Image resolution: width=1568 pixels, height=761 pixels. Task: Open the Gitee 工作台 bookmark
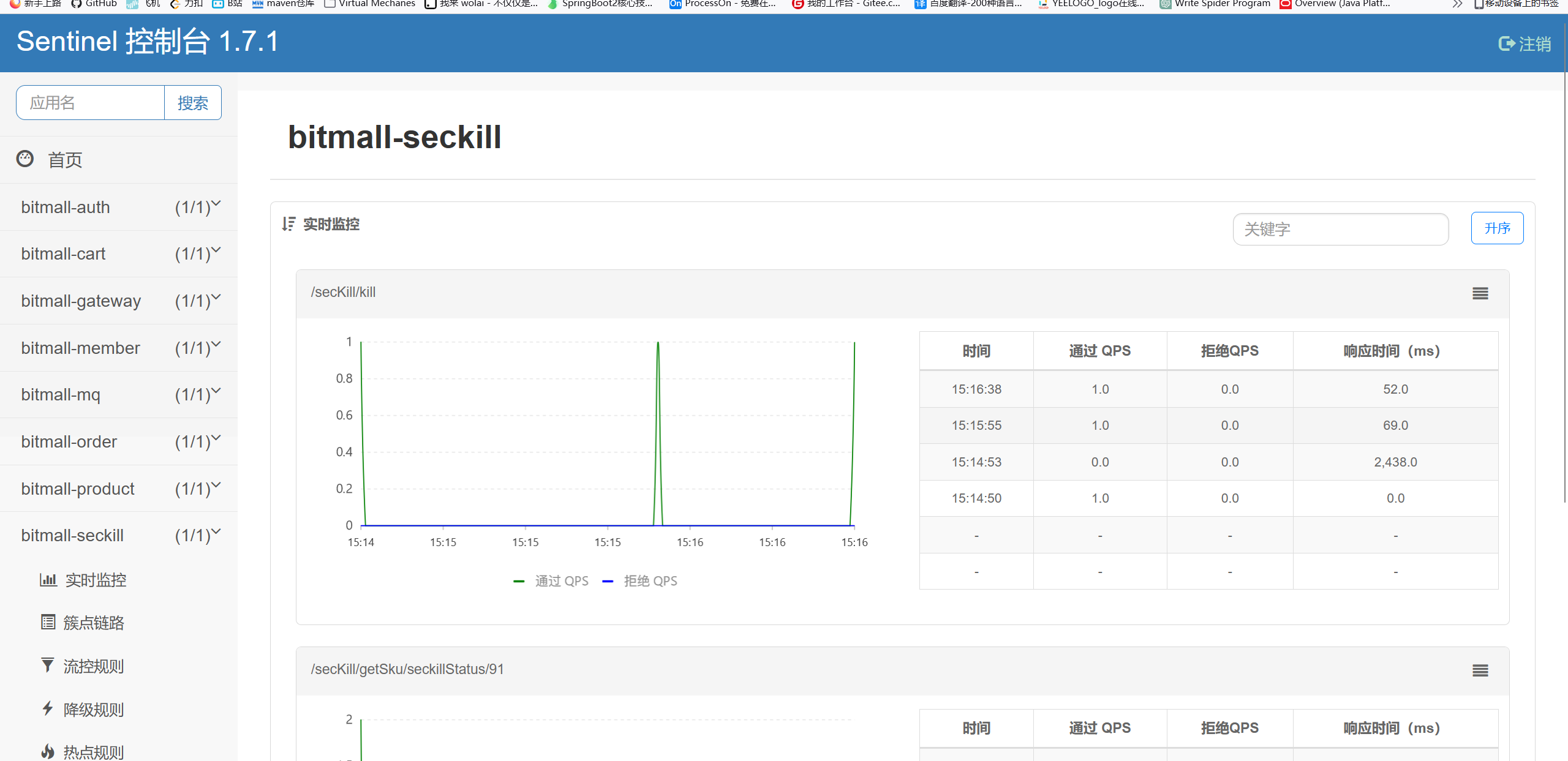point(846,4)
